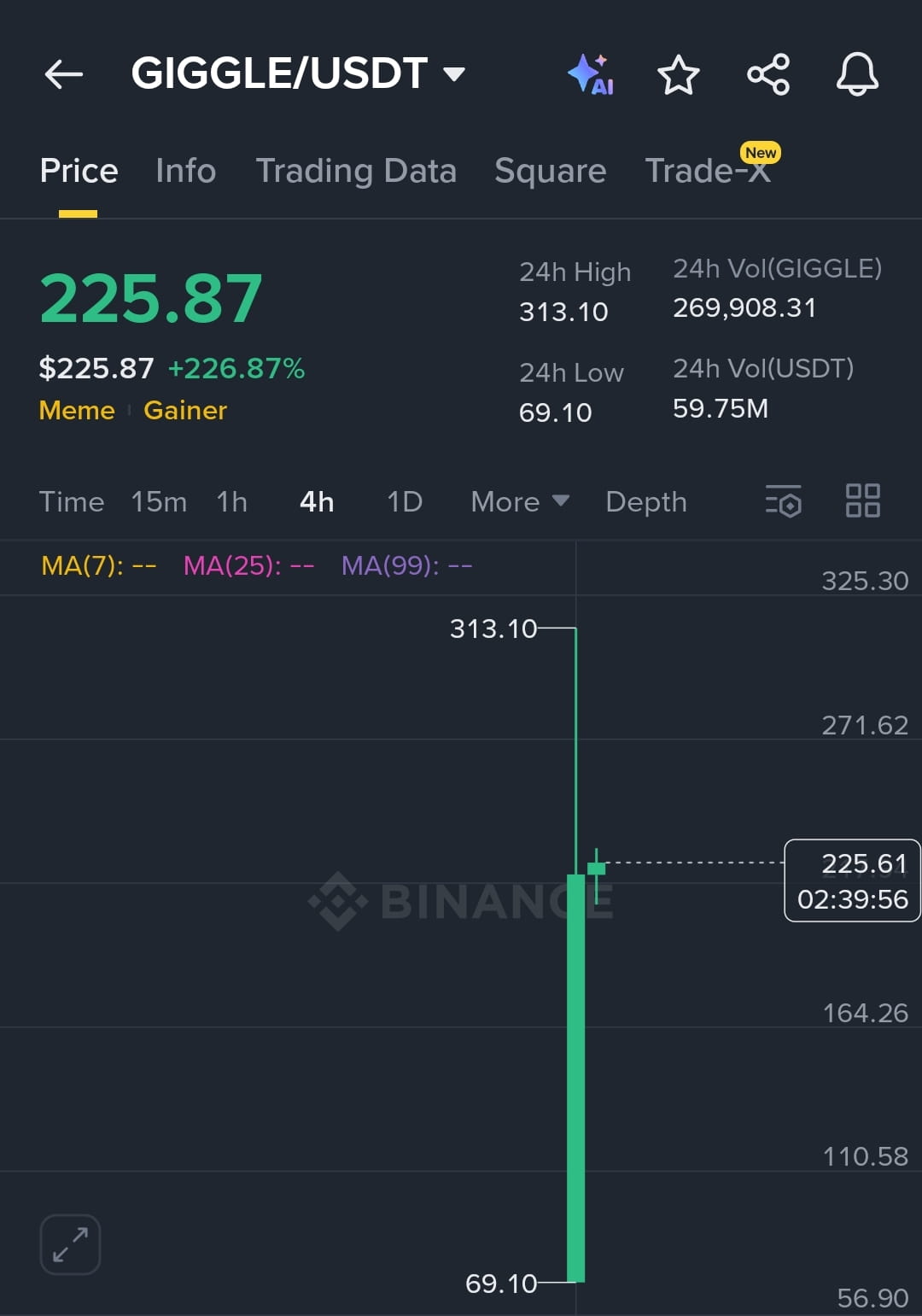922x1316 pixels.
Task: Select the 1D chart interval
Action: click(405, 502)
